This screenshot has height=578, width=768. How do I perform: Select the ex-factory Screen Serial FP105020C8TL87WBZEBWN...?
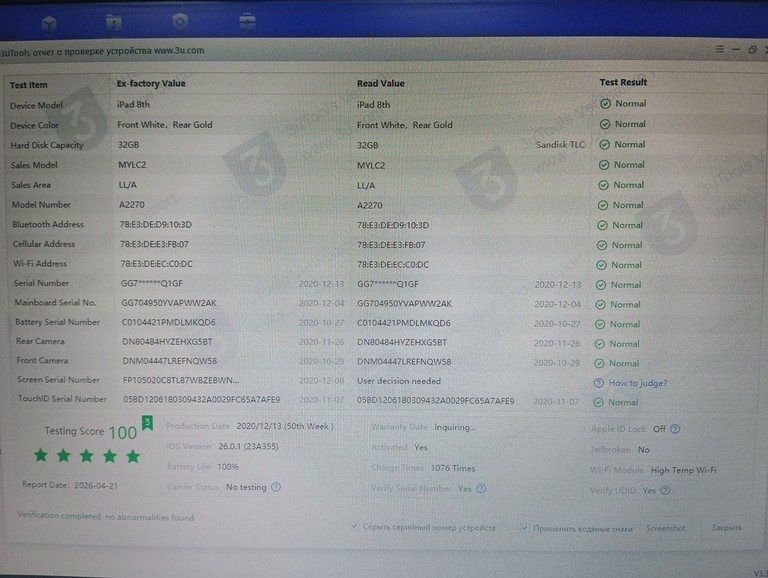[181, 380]
